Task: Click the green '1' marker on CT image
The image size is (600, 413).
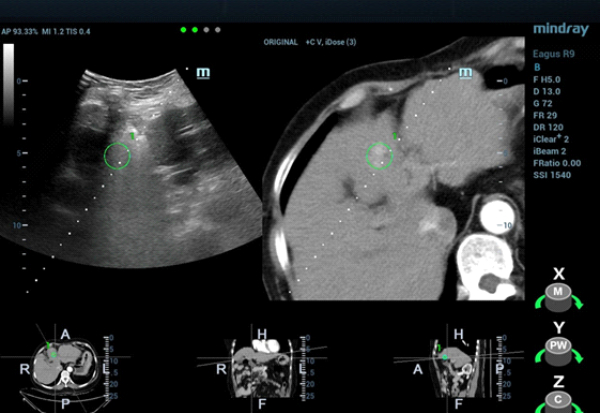Action: pos(395,135)
